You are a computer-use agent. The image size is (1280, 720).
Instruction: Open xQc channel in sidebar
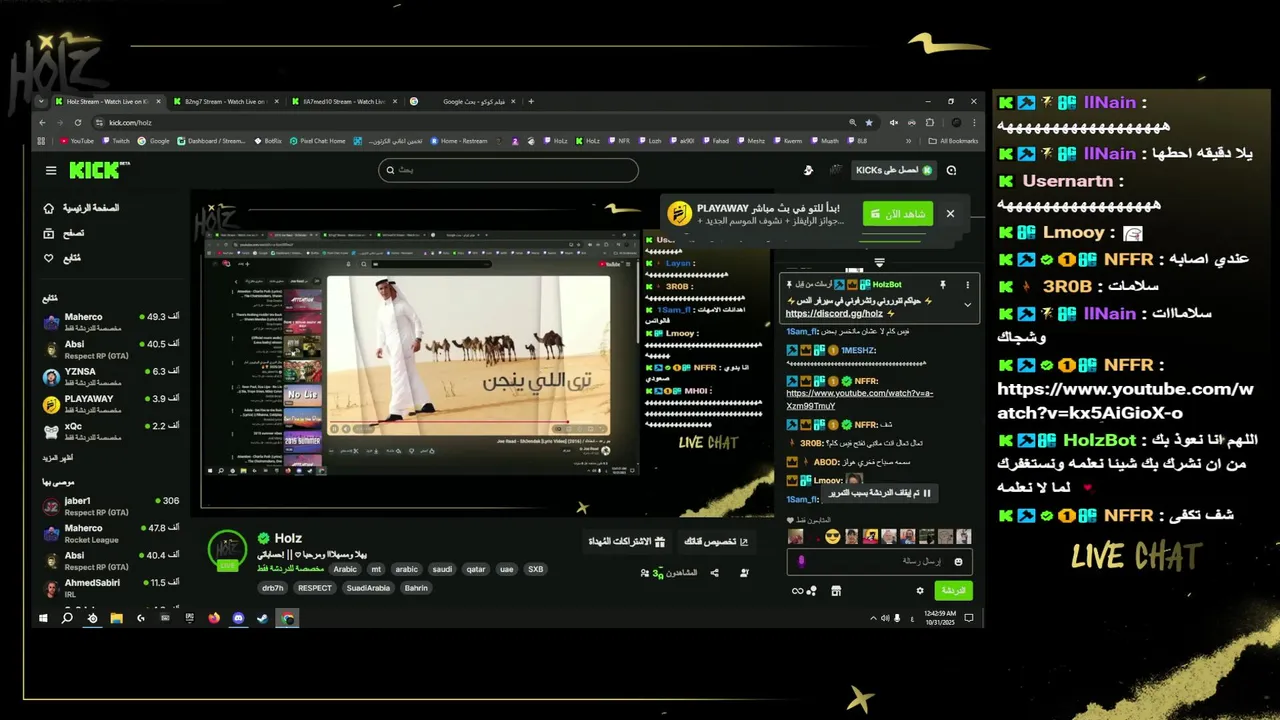[111, 431]
